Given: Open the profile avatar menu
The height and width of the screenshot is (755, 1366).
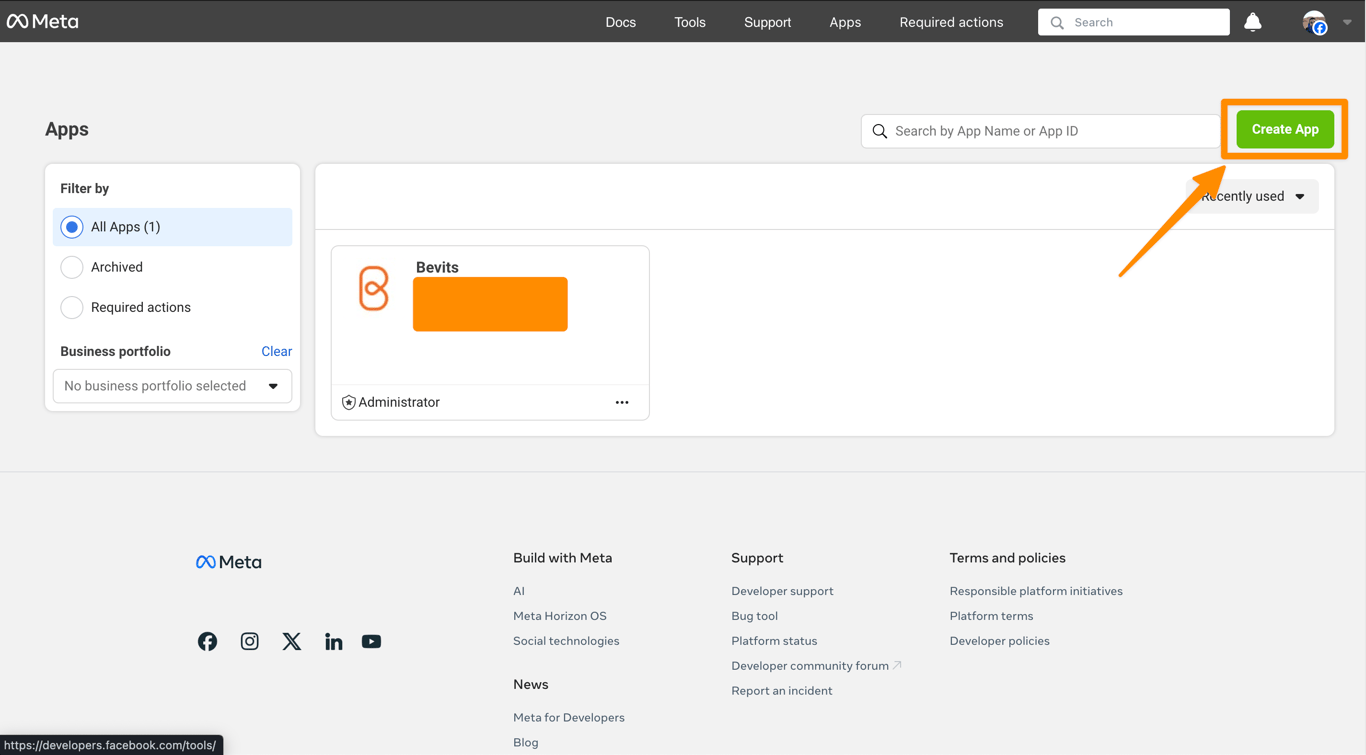Looking at the screenshot, I should [x=1314, y=22].
